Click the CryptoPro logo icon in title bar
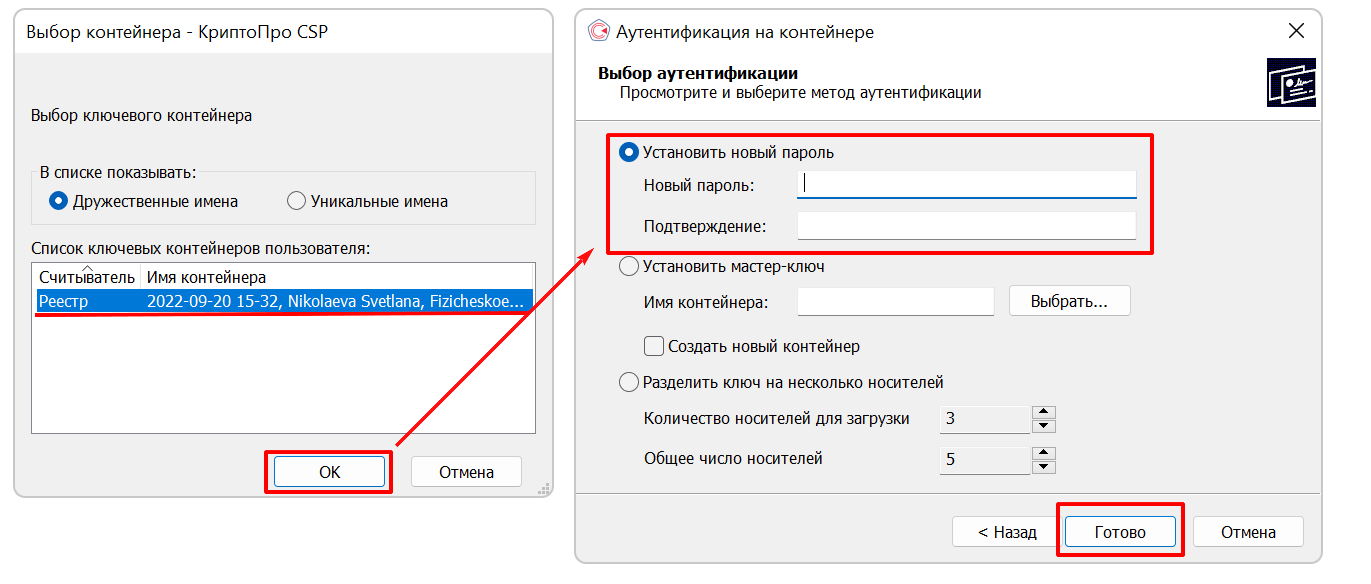The width and height of the screenshot is (1371, 584). coord(599,32)
